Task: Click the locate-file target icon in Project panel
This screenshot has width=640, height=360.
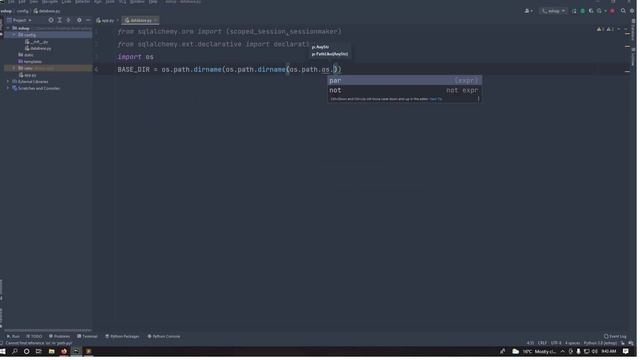Action: (51, 20)
